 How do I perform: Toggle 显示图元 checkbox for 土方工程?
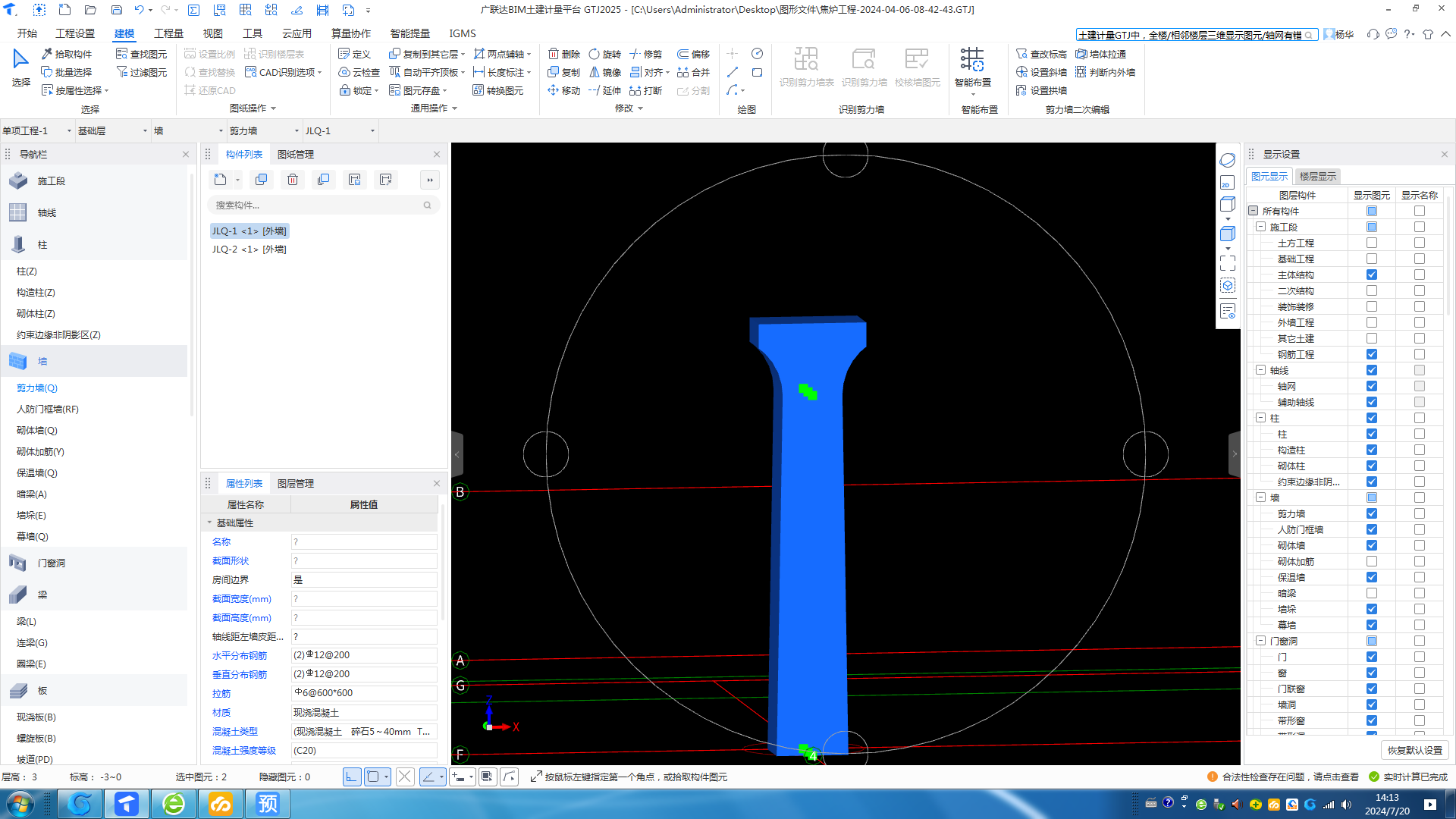point(1372,243)
